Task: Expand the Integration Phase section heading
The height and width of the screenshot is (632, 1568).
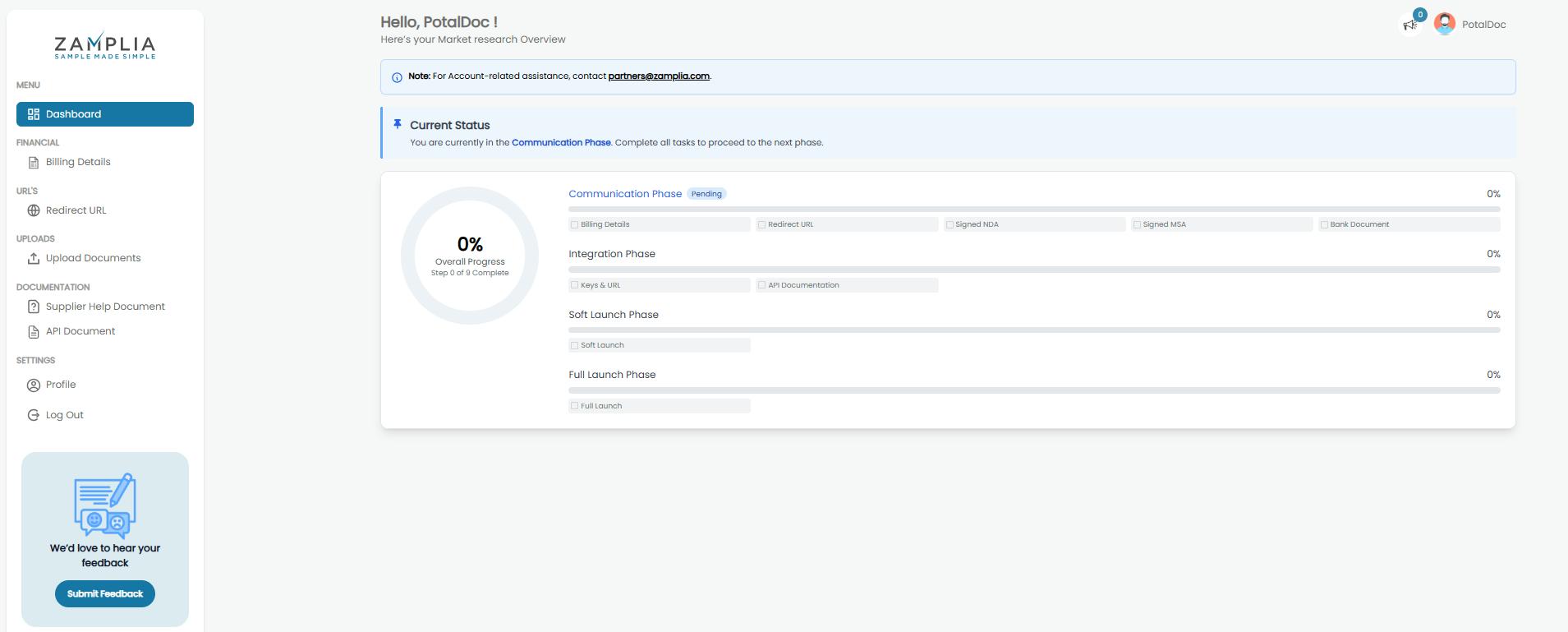Action: click(x=612, y=254)
